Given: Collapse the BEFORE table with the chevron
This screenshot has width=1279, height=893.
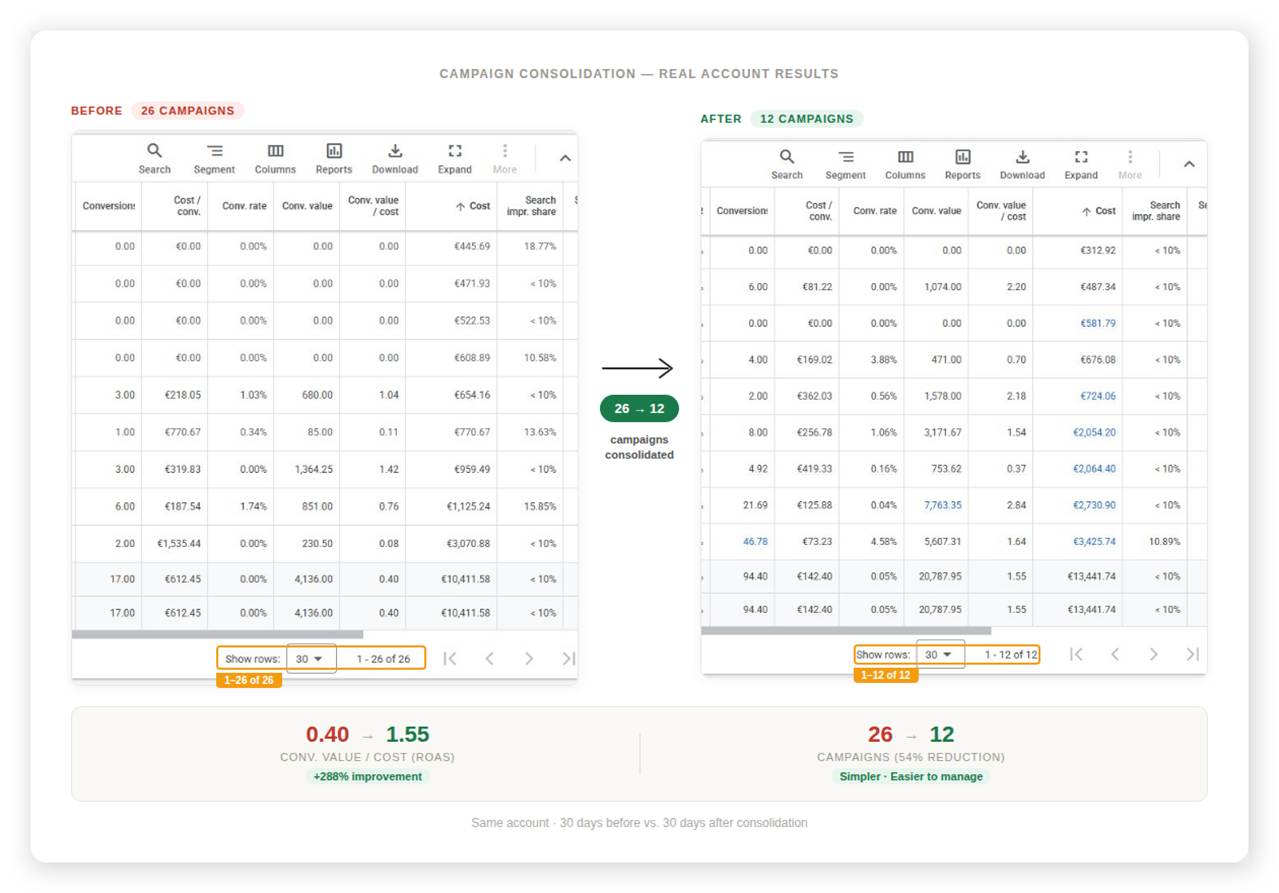Looking at the screenshot, I should [x=565, y=157].
